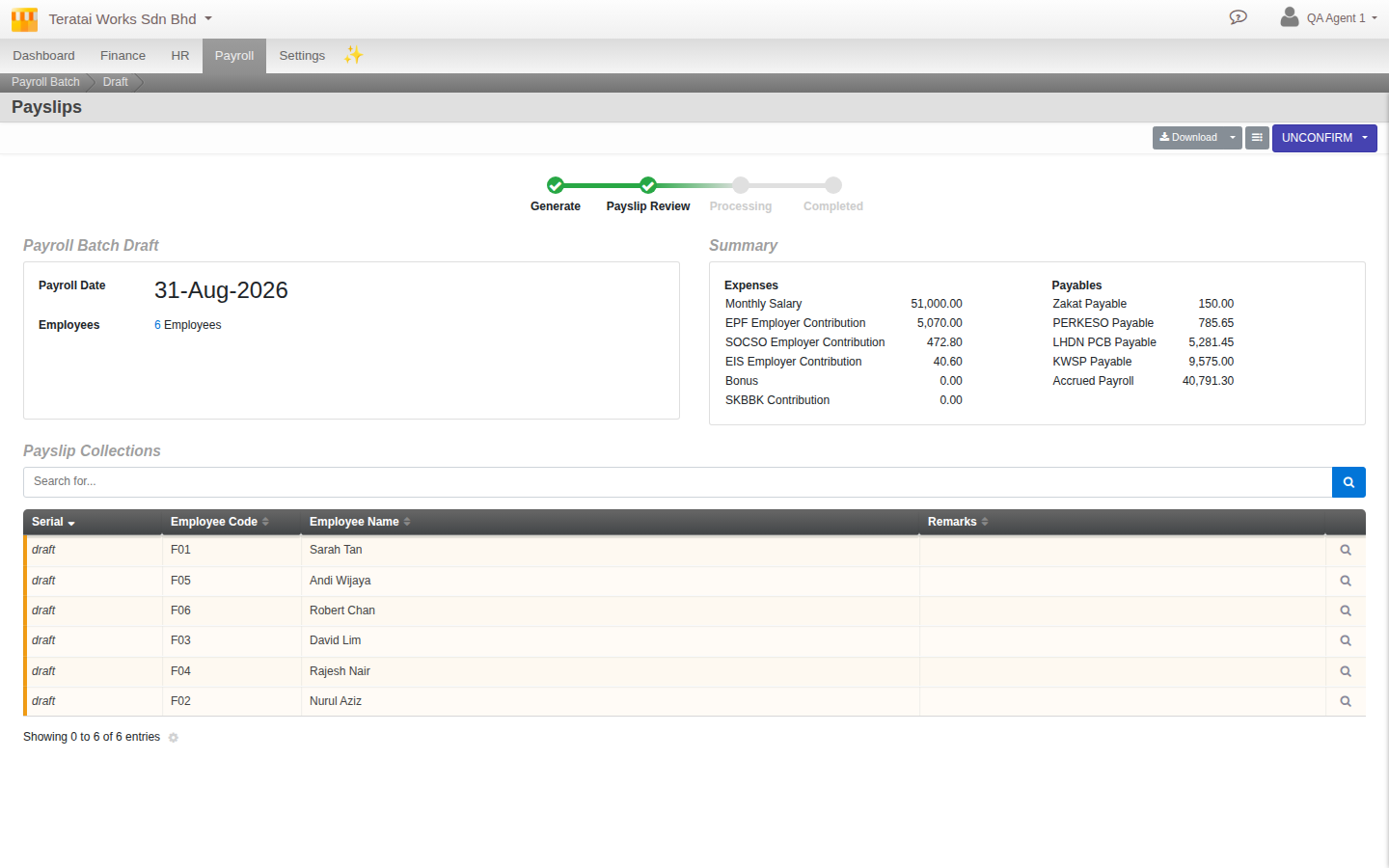Click Monthly Salary value 51,000.00
The width and height of the screenshot is (1389, 868).
(x=937, y=304)
